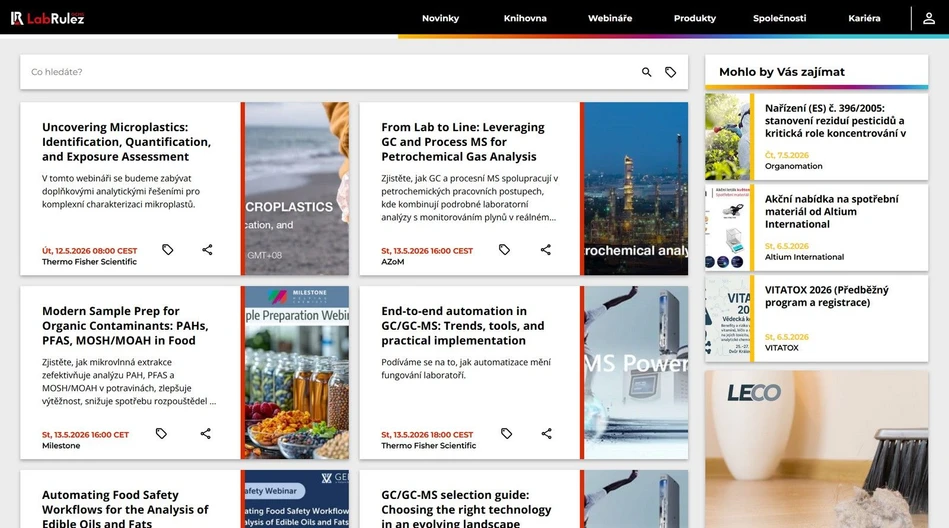The image size is (949, 528).
Task: Click the Food Safety Webinar thumbnail
Action: coord(297,499)
